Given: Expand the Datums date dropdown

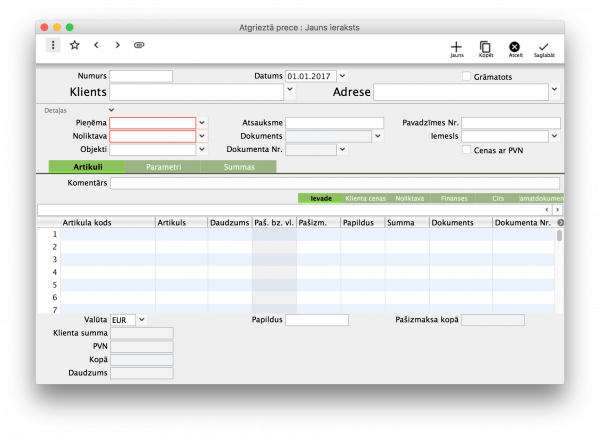Looking at the screenshot, I should point(342,76).
